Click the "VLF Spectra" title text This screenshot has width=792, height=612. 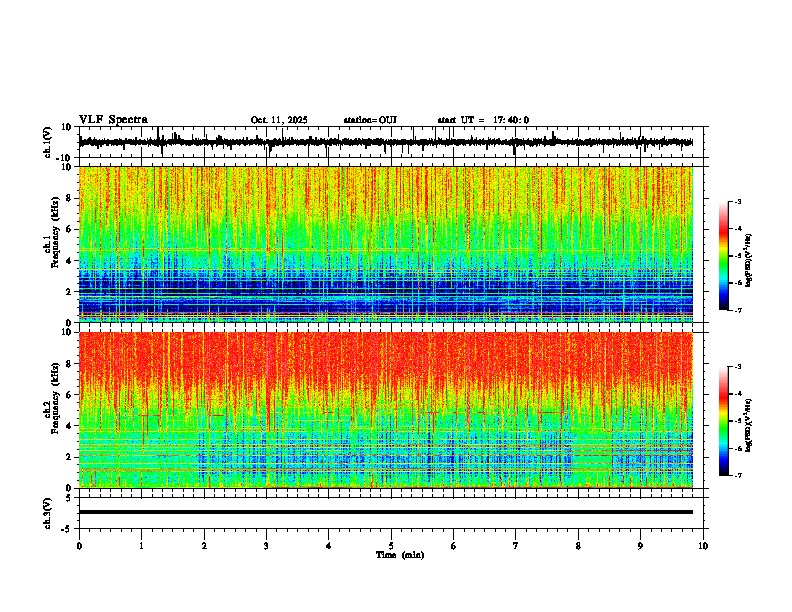(x=113, y=120)
